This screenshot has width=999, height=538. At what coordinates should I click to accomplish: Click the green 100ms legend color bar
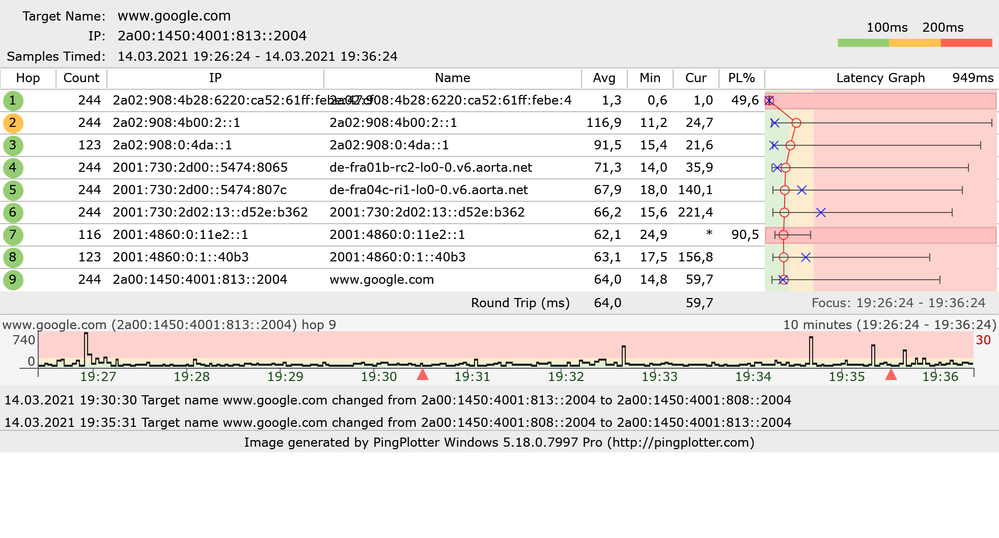click(x=863, y=43)
